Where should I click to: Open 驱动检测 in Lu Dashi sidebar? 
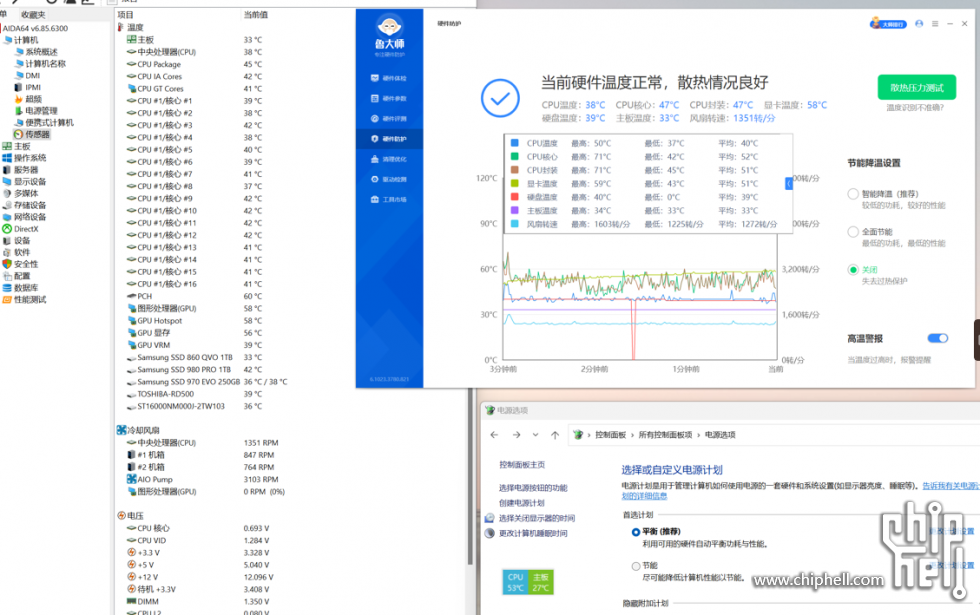pos(389,179)
